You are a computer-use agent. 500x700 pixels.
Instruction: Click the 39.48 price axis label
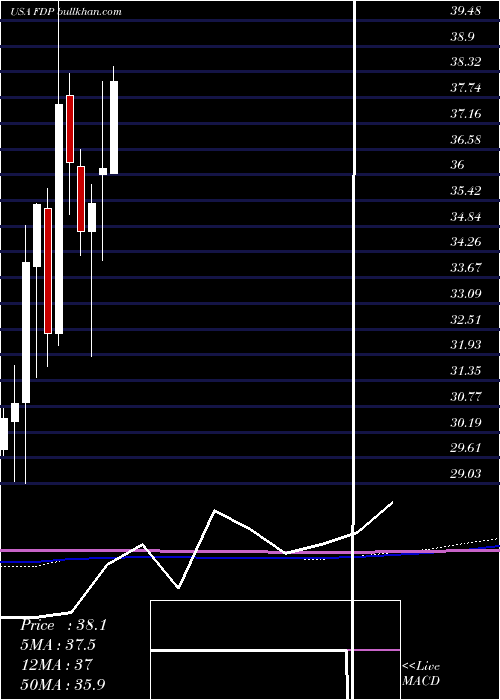pyautogui.click(x=465, y=11)
